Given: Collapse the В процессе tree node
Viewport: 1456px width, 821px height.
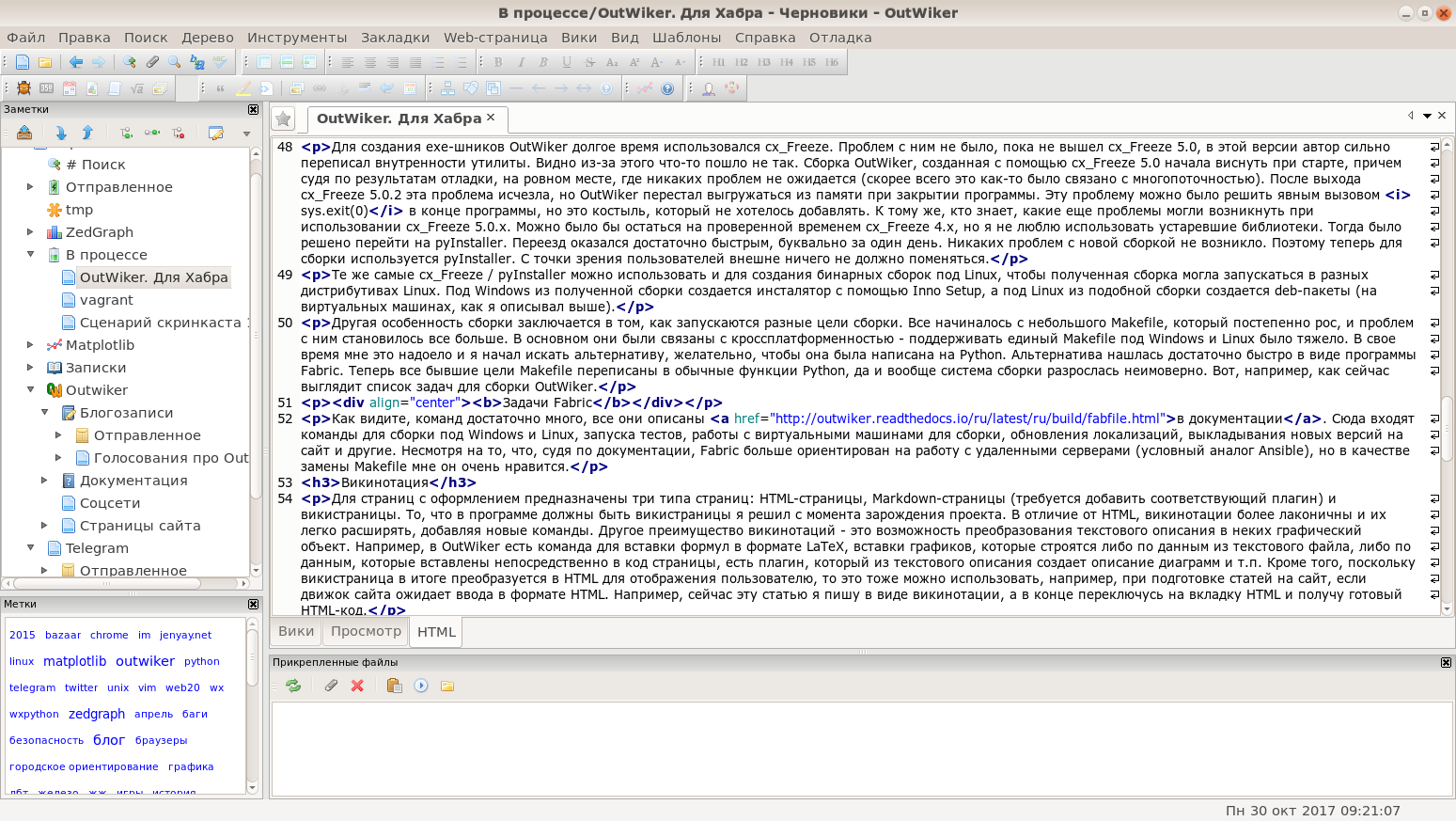Looking at the screenshot, I should click(30, 255).
